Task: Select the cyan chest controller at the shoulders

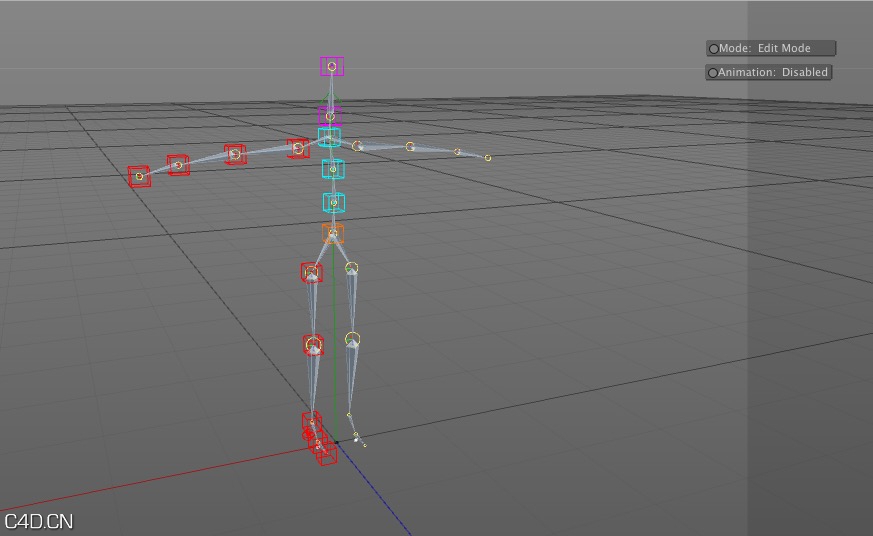Action: click(330, 137)
